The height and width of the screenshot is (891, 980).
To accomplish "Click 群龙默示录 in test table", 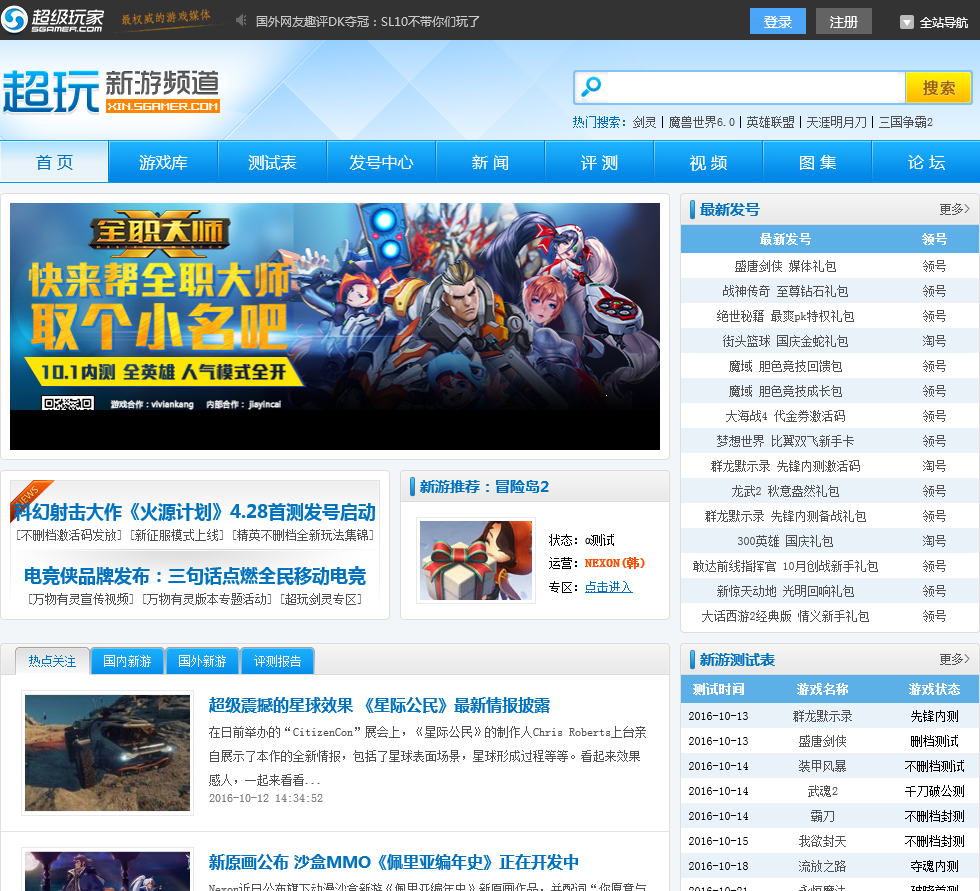I will coord(822,716).
